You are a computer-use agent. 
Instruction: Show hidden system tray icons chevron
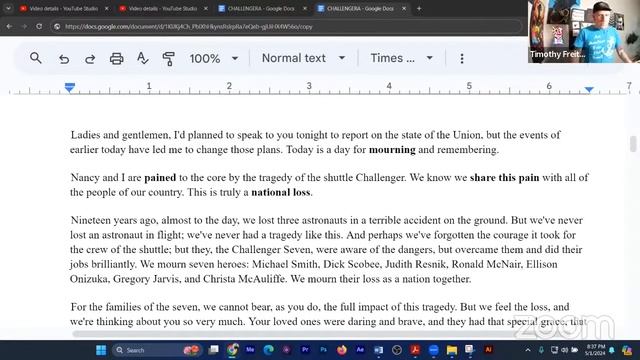point(528,350)
